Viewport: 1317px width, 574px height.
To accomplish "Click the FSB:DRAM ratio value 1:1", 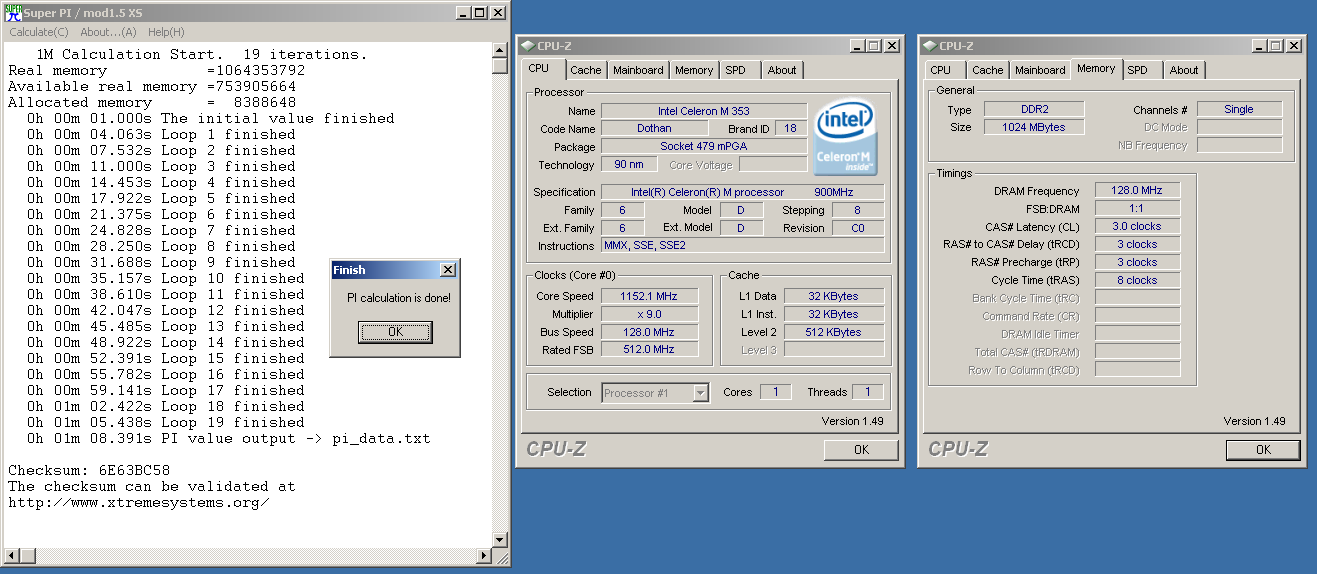I will tap(1137, 209).
